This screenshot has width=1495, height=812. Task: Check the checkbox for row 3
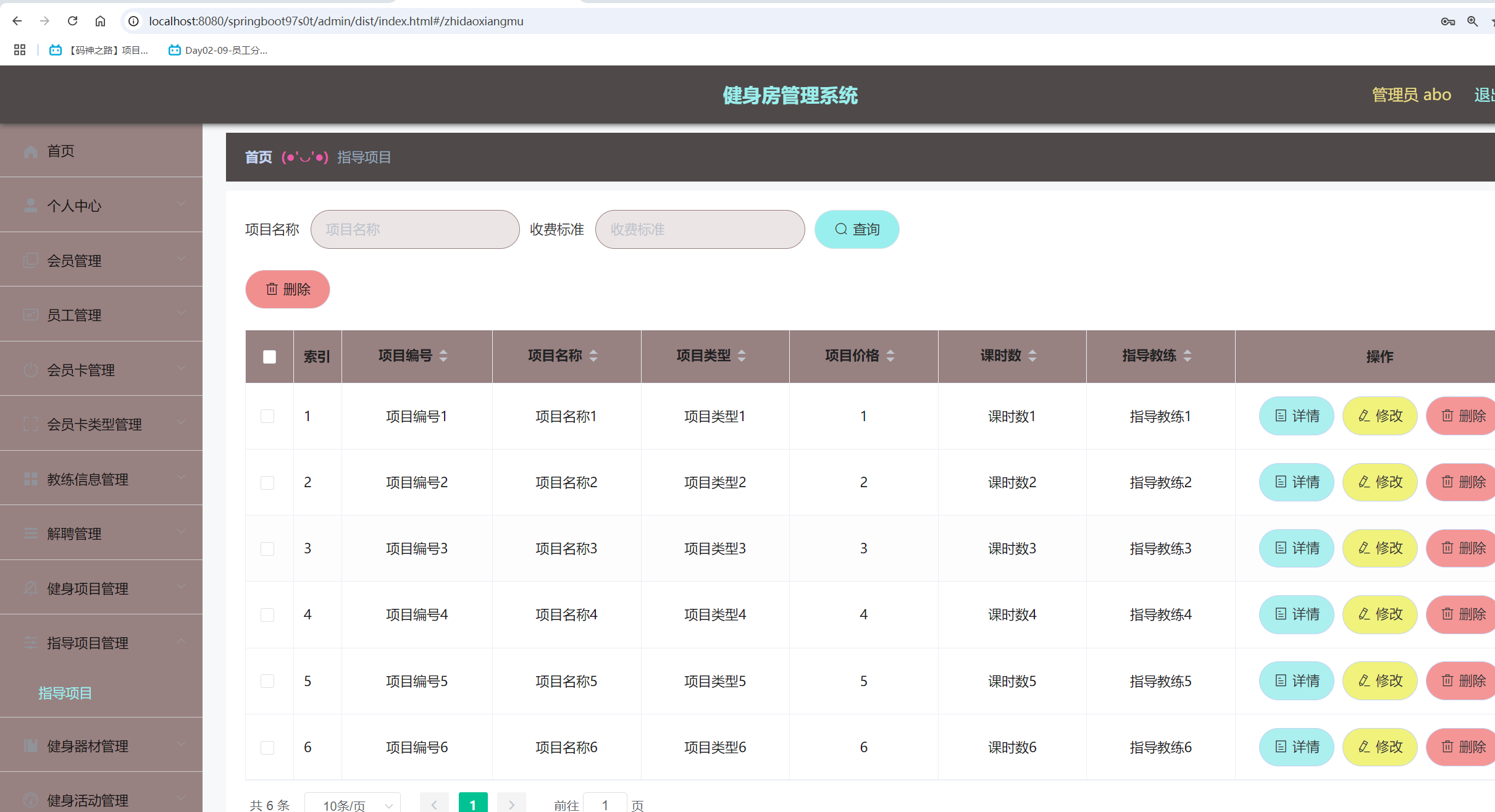(x=267, y=548)
